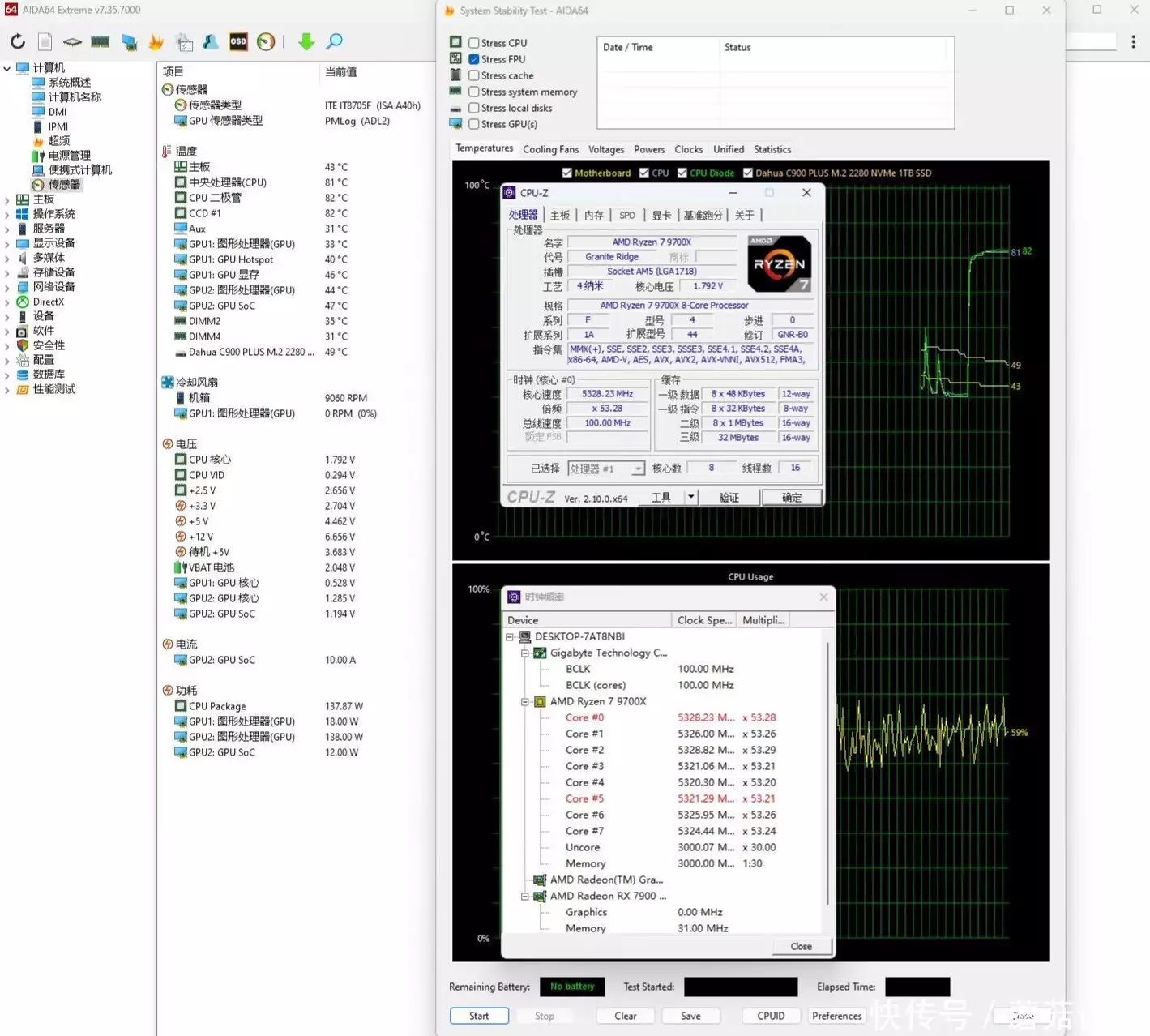
Task: Open the 内存 tab in CPU-Z
Action: click(594, 215)
